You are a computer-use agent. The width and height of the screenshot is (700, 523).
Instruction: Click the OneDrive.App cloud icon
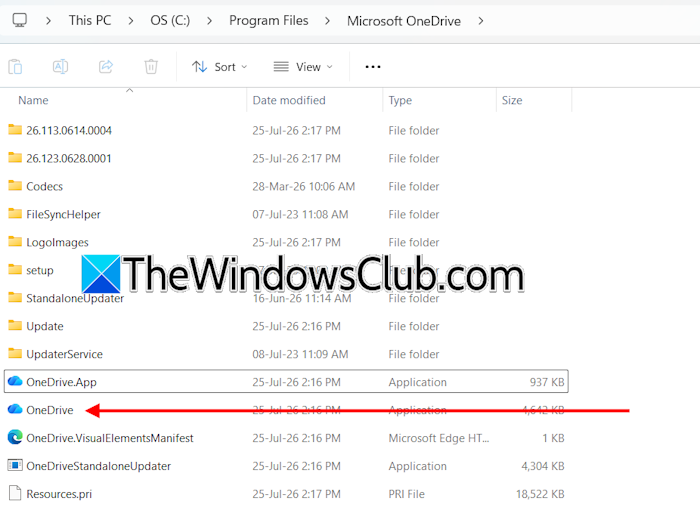click(15, 381)
